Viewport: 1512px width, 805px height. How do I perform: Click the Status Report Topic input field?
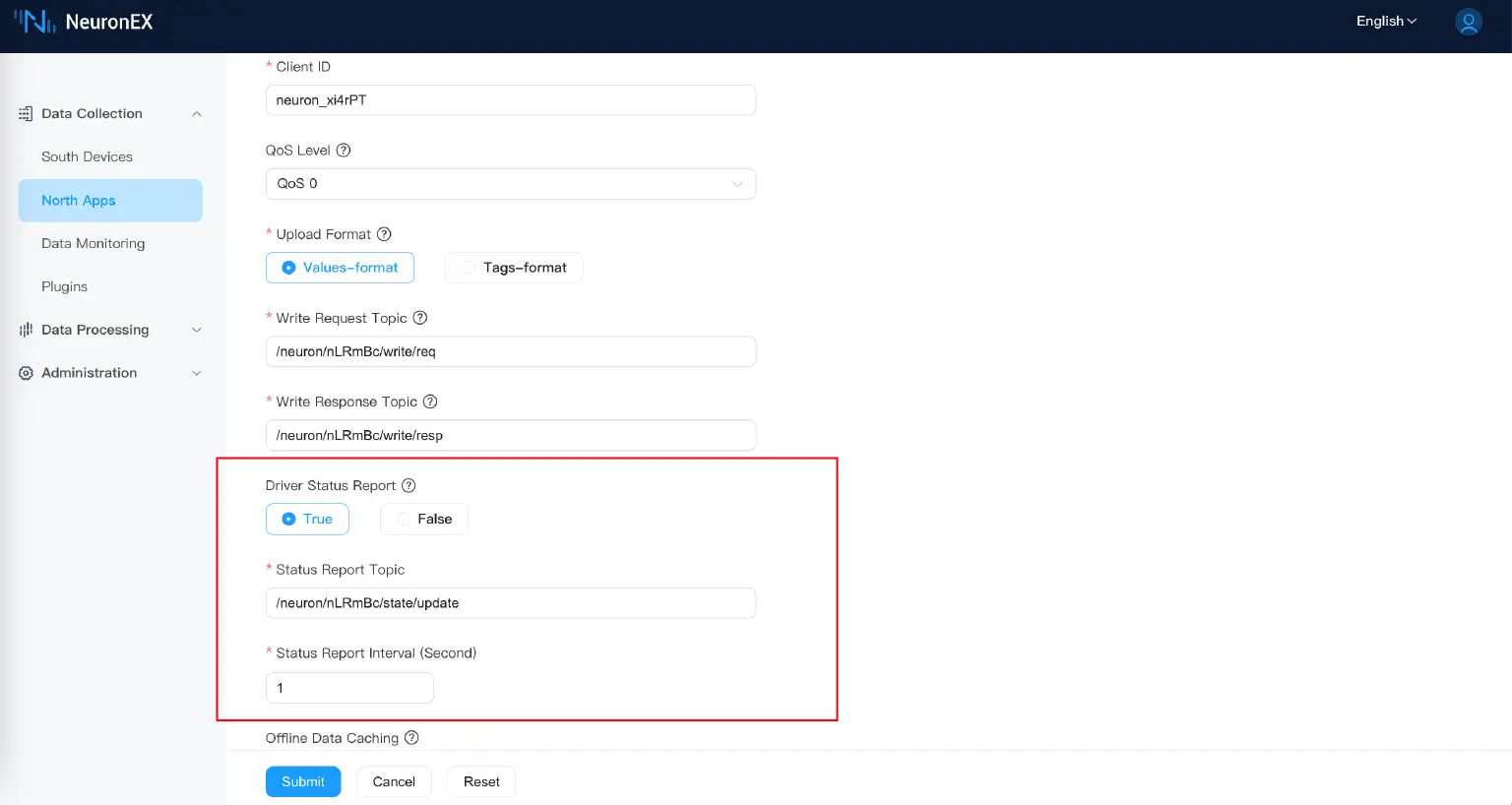pos(510,602)
